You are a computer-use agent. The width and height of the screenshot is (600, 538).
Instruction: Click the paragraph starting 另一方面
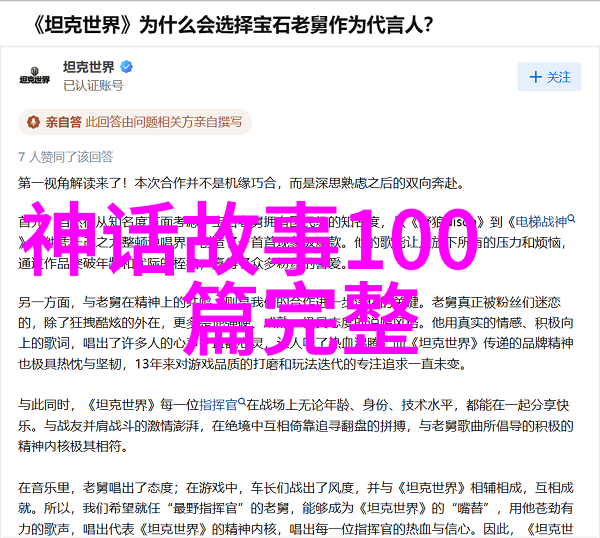[295, 333]
